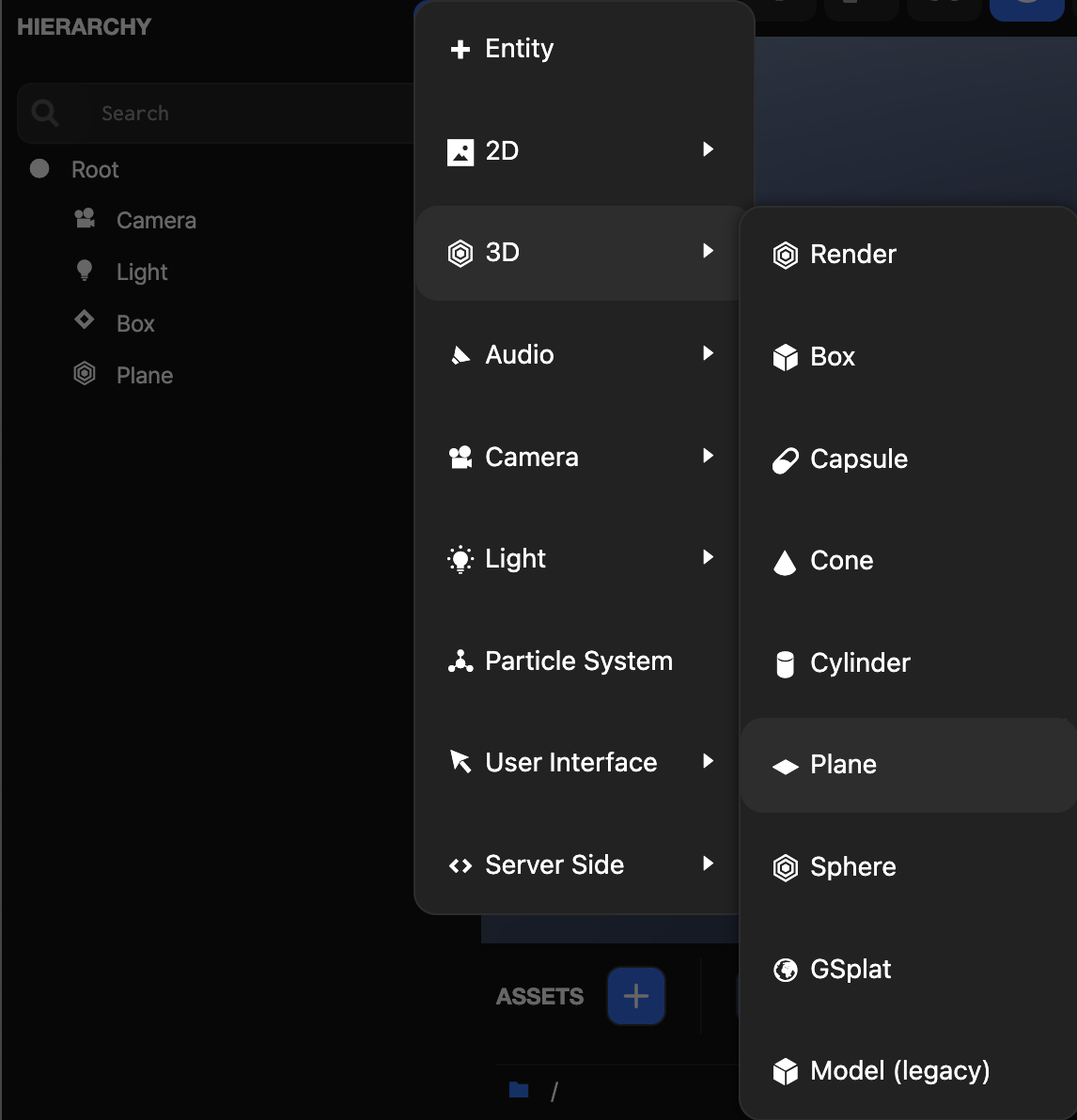Select the Root node in hierarchy

(x=95, y=170)
